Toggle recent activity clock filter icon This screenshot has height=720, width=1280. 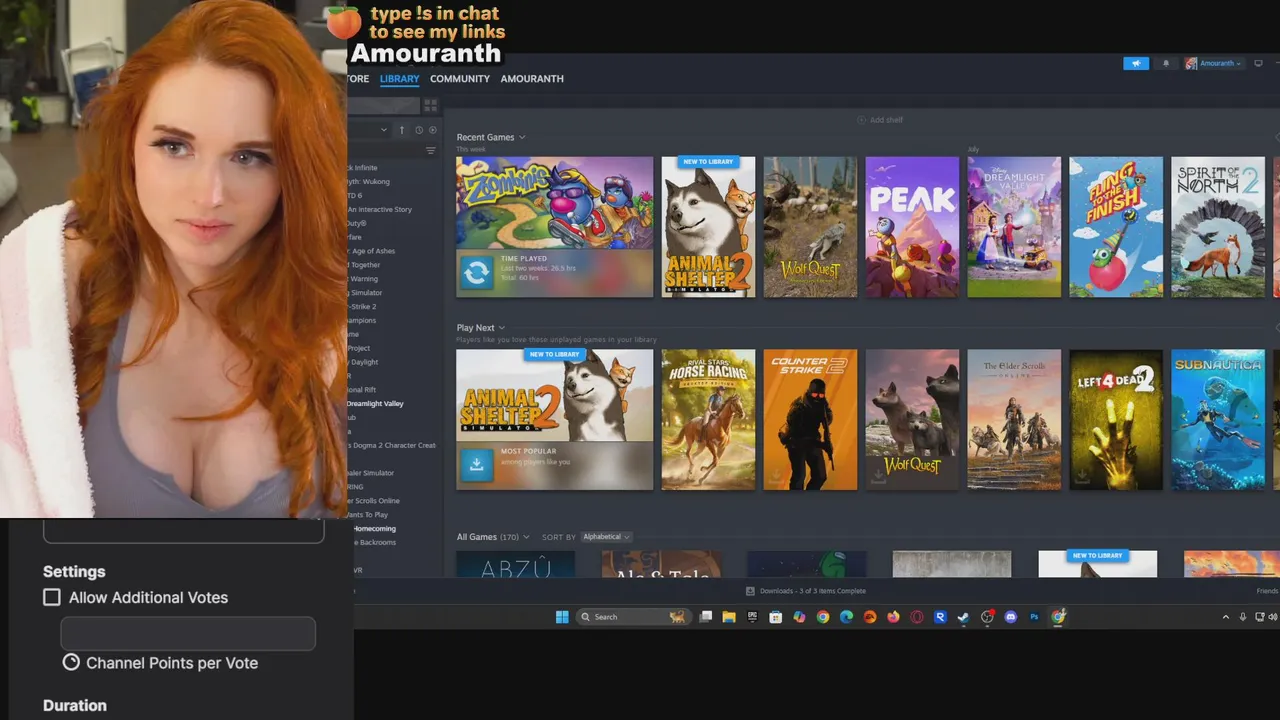[x=418, y=130]
